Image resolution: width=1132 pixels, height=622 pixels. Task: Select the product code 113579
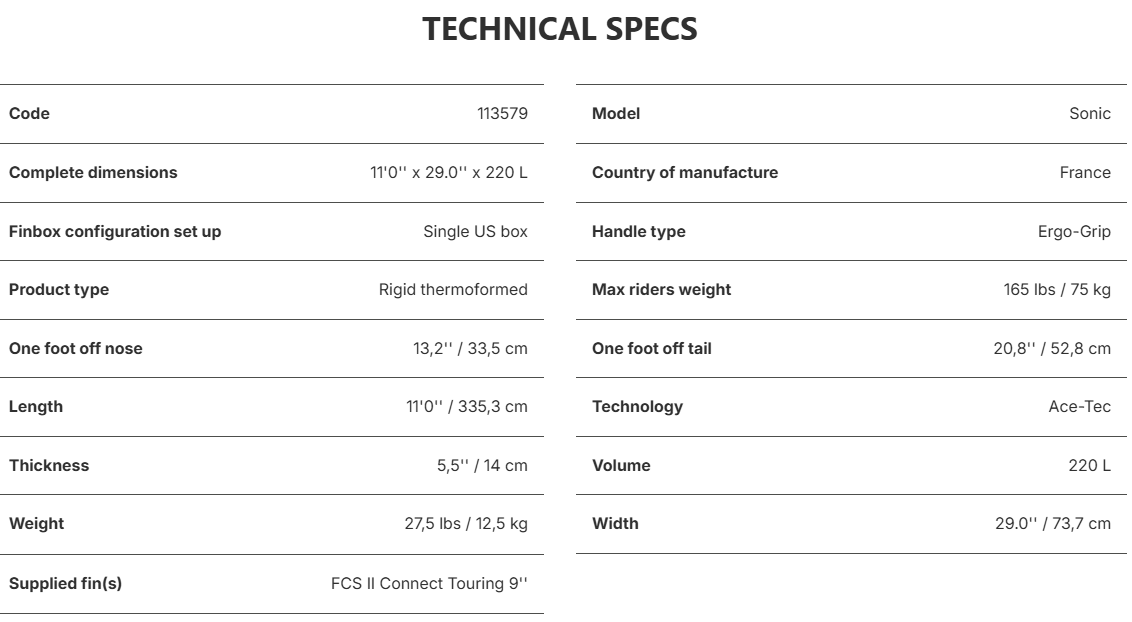point(502,113)
